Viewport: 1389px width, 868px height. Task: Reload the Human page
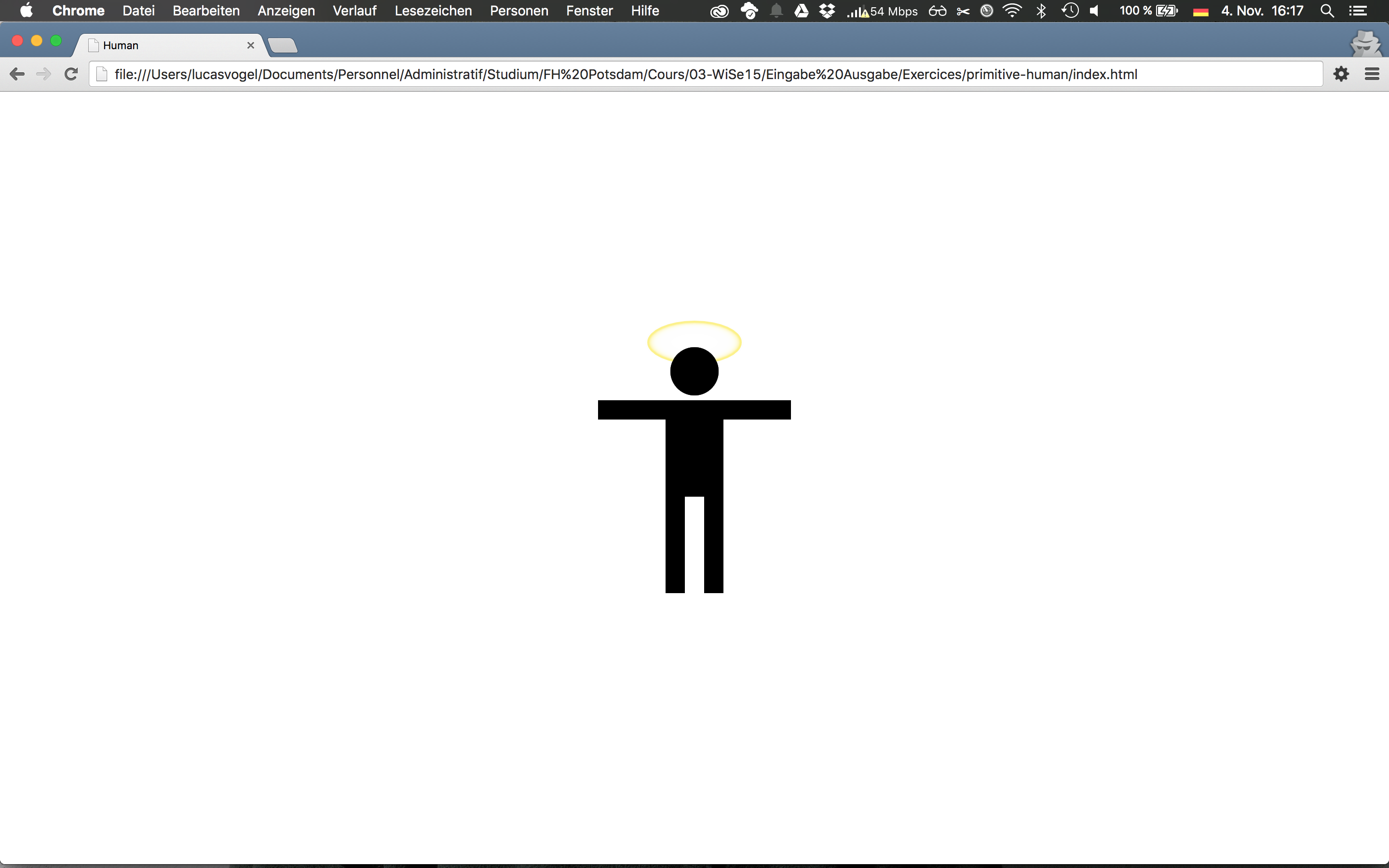[x=71, y=74]
